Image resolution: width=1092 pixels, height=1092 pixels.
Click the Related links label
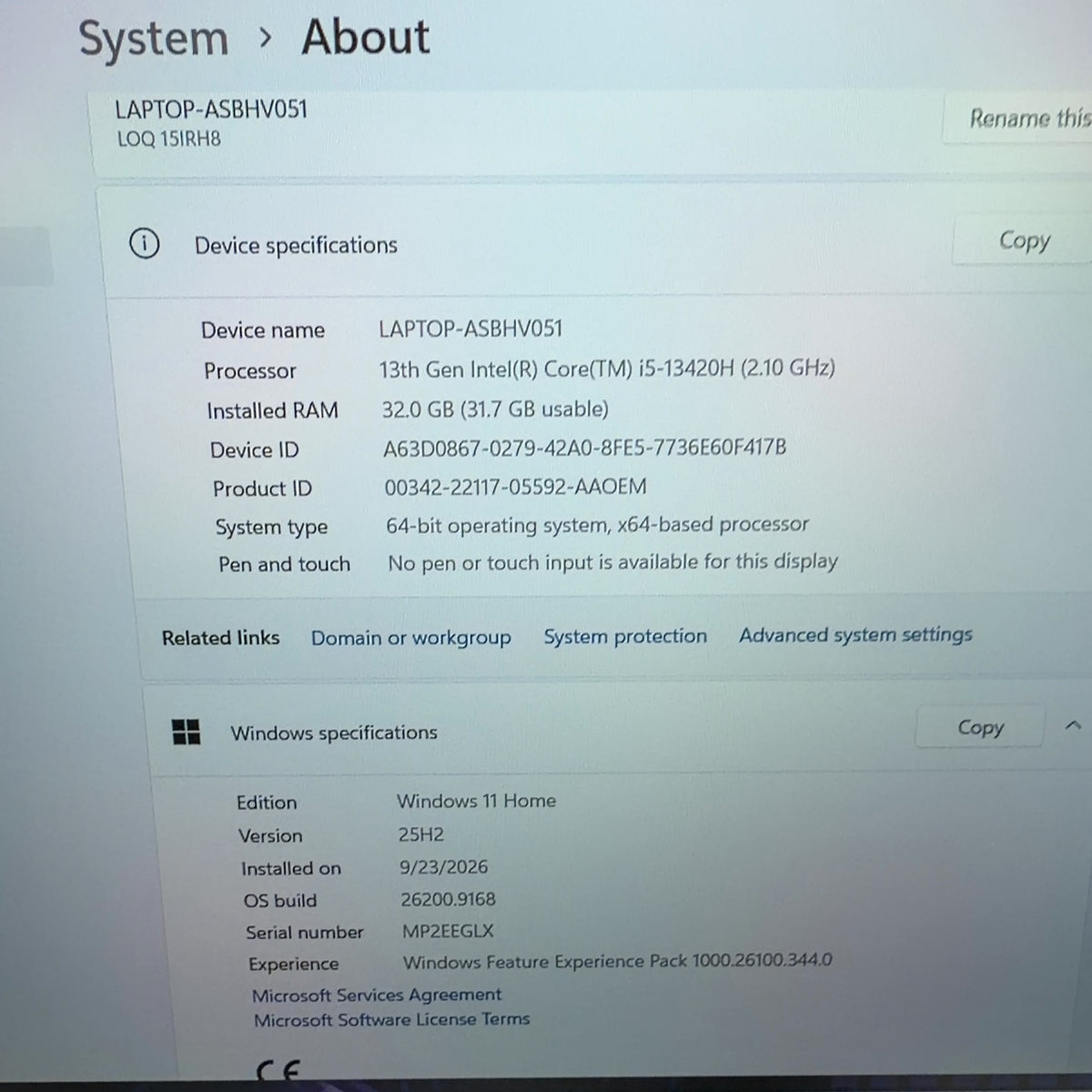click(220, 638)
